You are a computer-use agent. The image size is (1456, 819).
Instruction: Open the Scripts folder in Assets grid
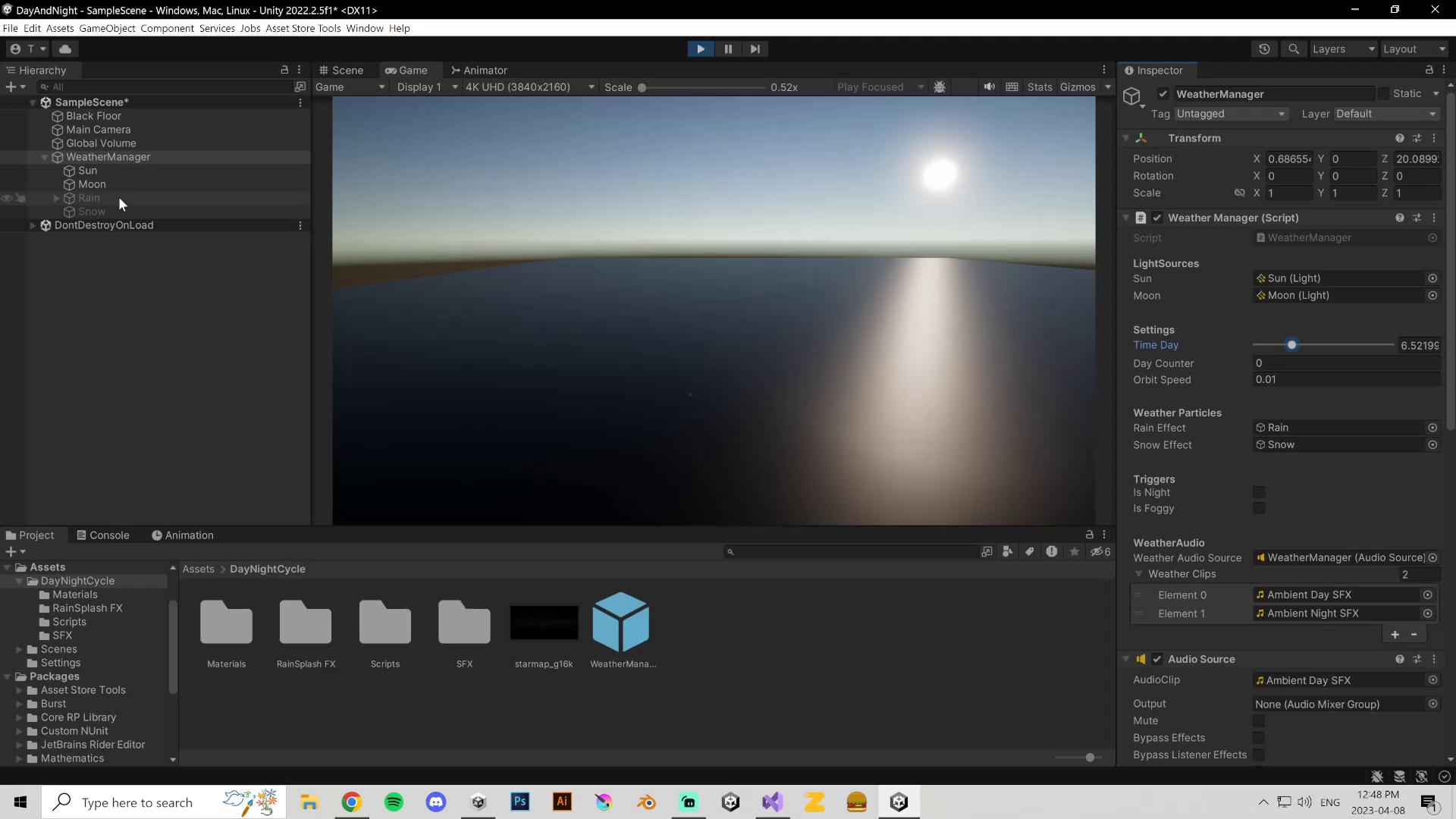pos(385,623)
